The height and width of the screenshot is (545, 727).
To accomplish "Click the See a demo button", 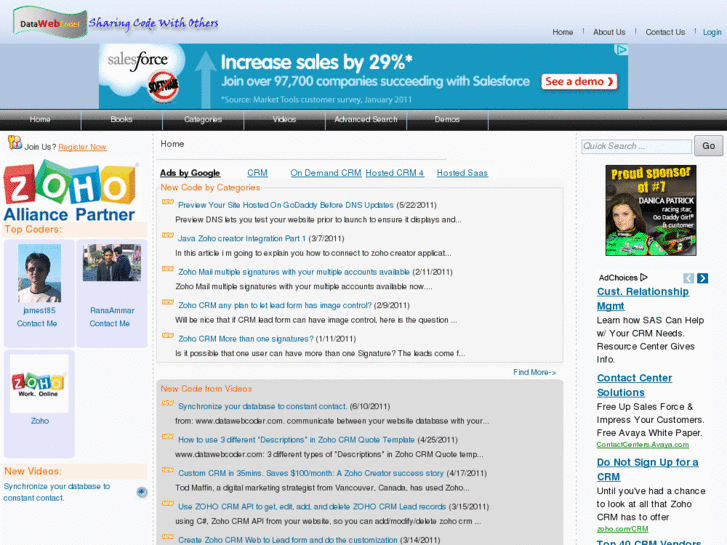I will tap(579, 82).
